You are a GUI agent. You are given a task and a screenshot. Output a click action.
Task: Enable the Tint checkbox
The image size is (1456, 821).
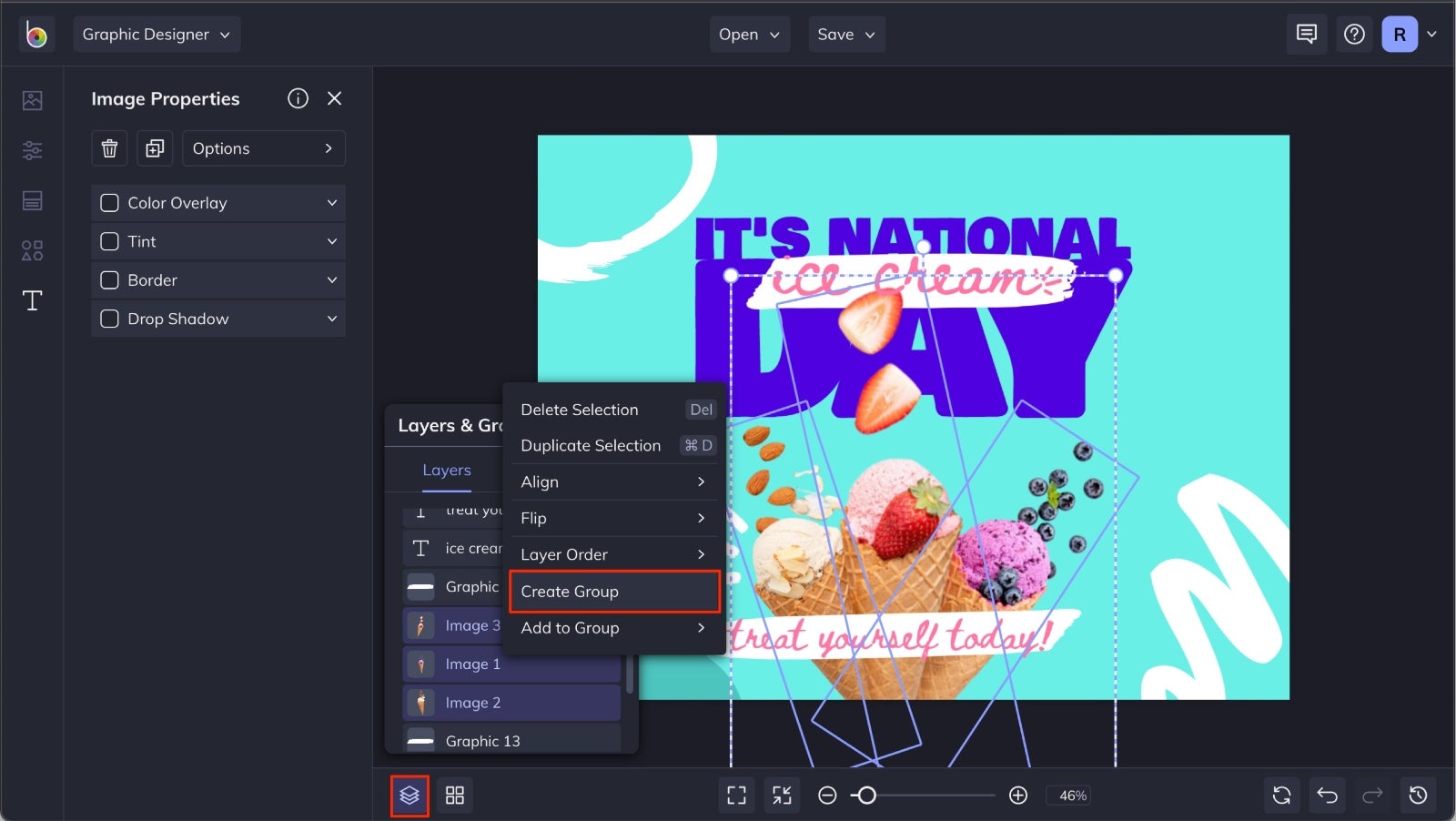(x=109, y=241)
